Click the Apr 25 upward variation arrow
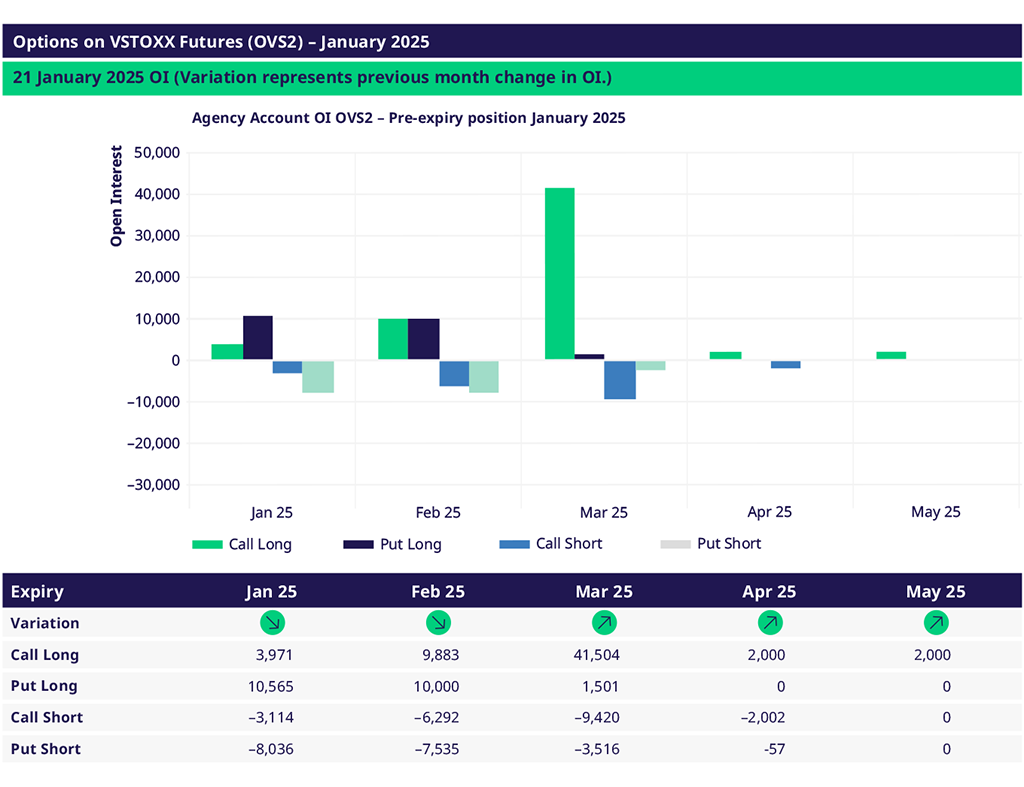 (769, 623)
